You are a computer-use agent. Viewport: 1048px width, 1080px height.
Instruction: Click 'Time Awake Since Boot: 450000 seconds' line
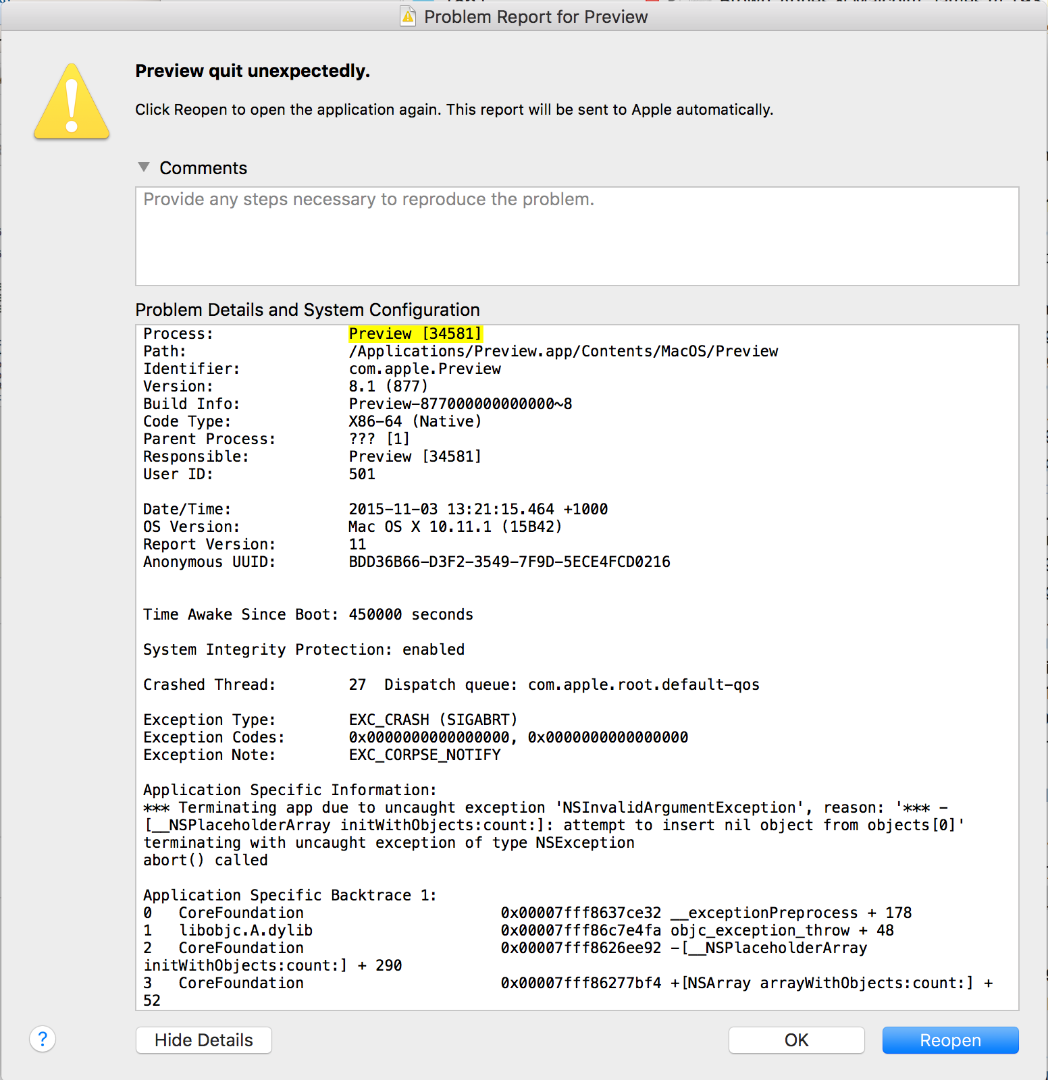[x=308, y=615]
